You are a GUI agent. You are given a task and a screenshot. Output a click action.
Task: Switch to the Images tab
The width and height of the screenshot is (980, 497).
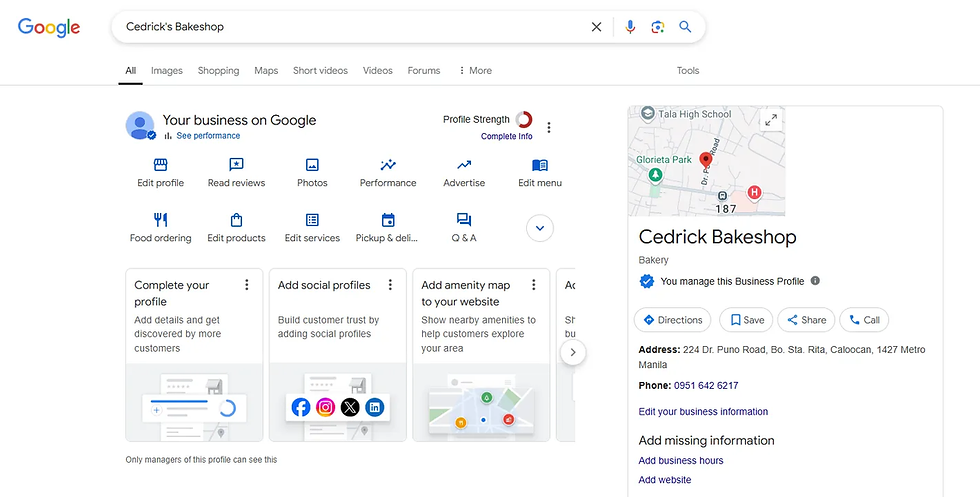(x=167, y=71)
